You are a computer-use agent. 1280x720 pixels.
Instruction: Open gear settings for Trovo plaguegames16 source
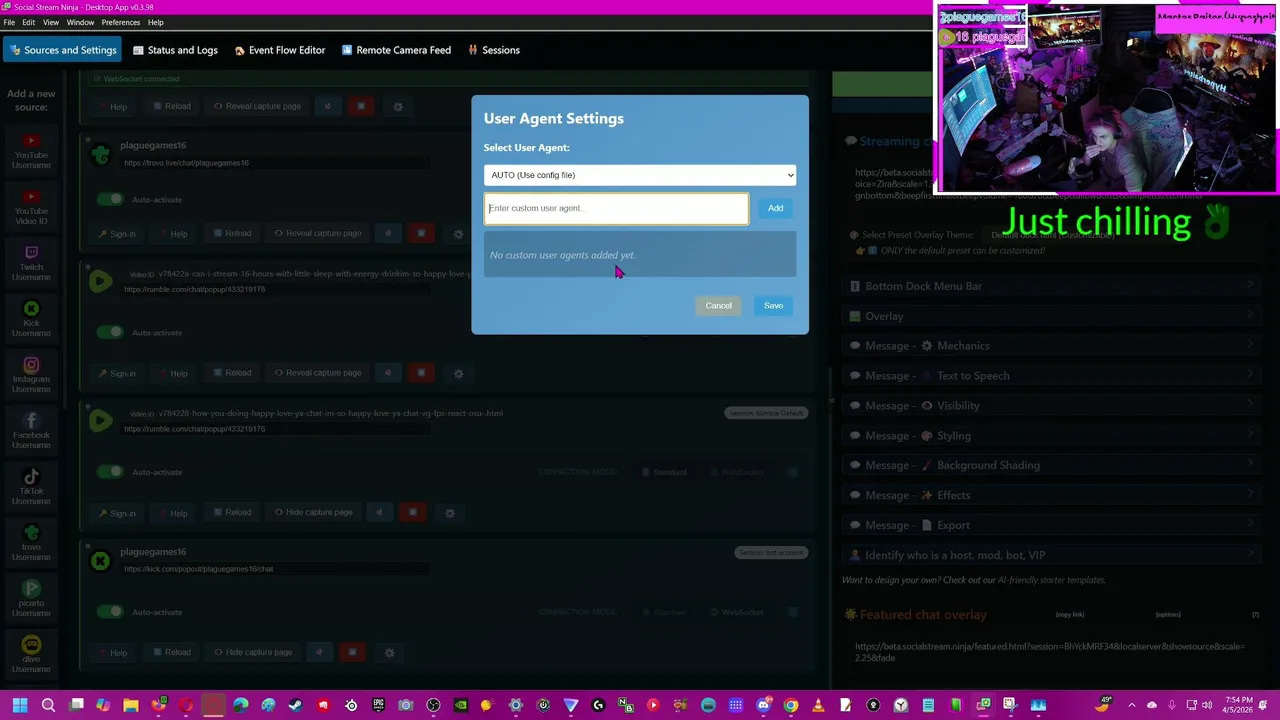[458, 234]
